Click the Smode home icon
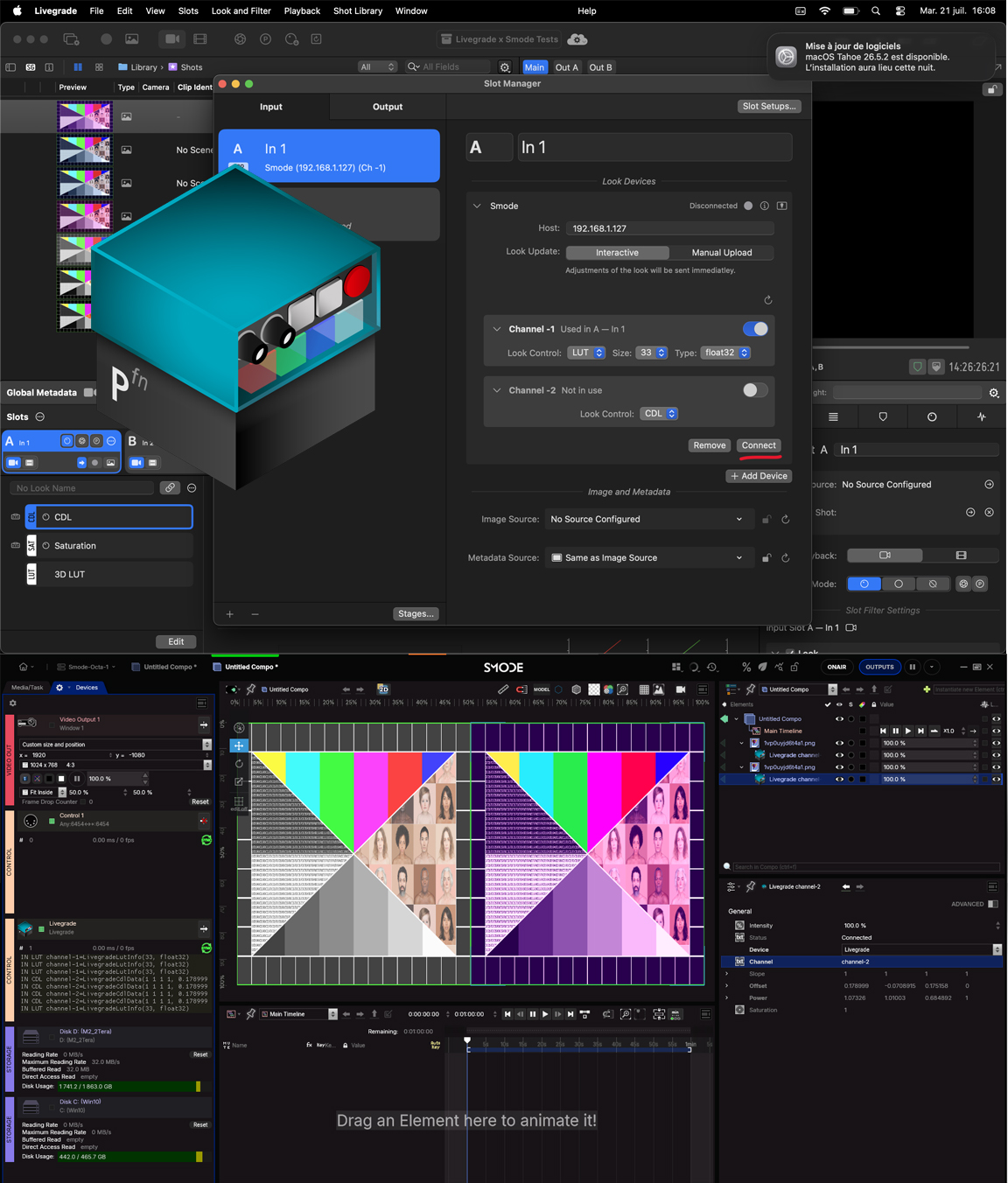1008x1183 pixels. [24, 667]
